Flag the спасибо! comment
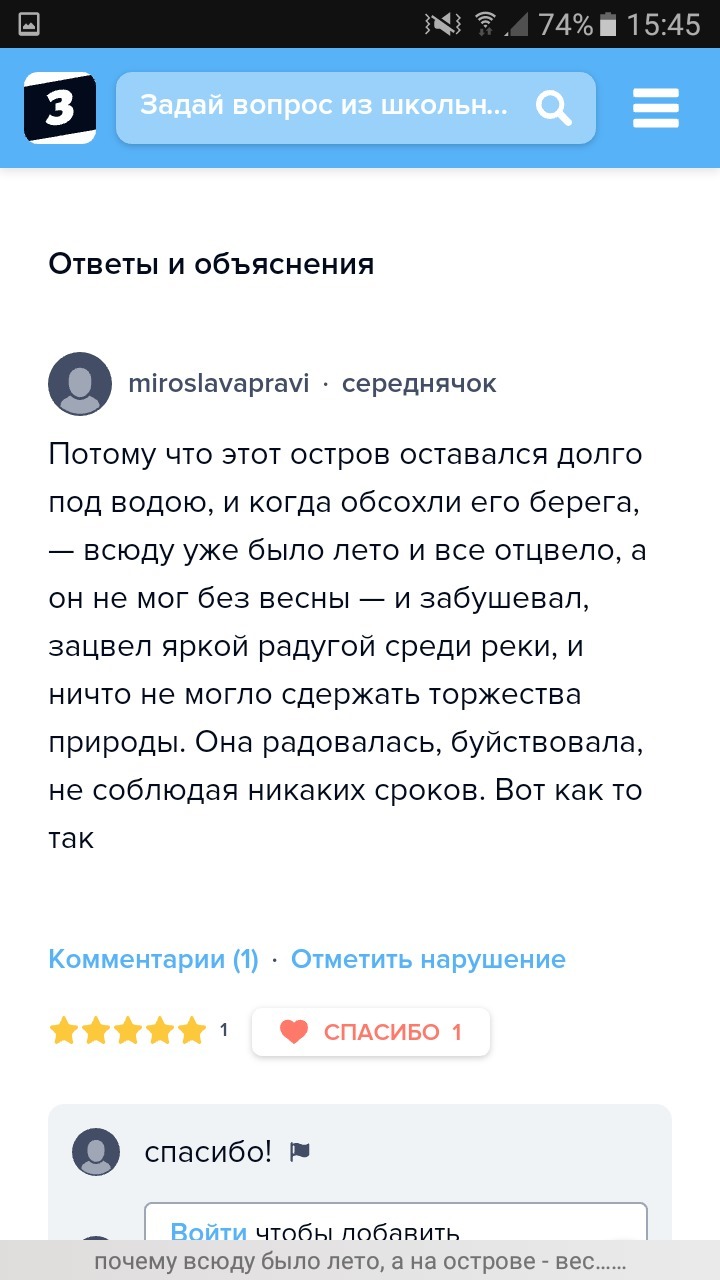The image size is (720, 1280). [x=299, y=1152]
